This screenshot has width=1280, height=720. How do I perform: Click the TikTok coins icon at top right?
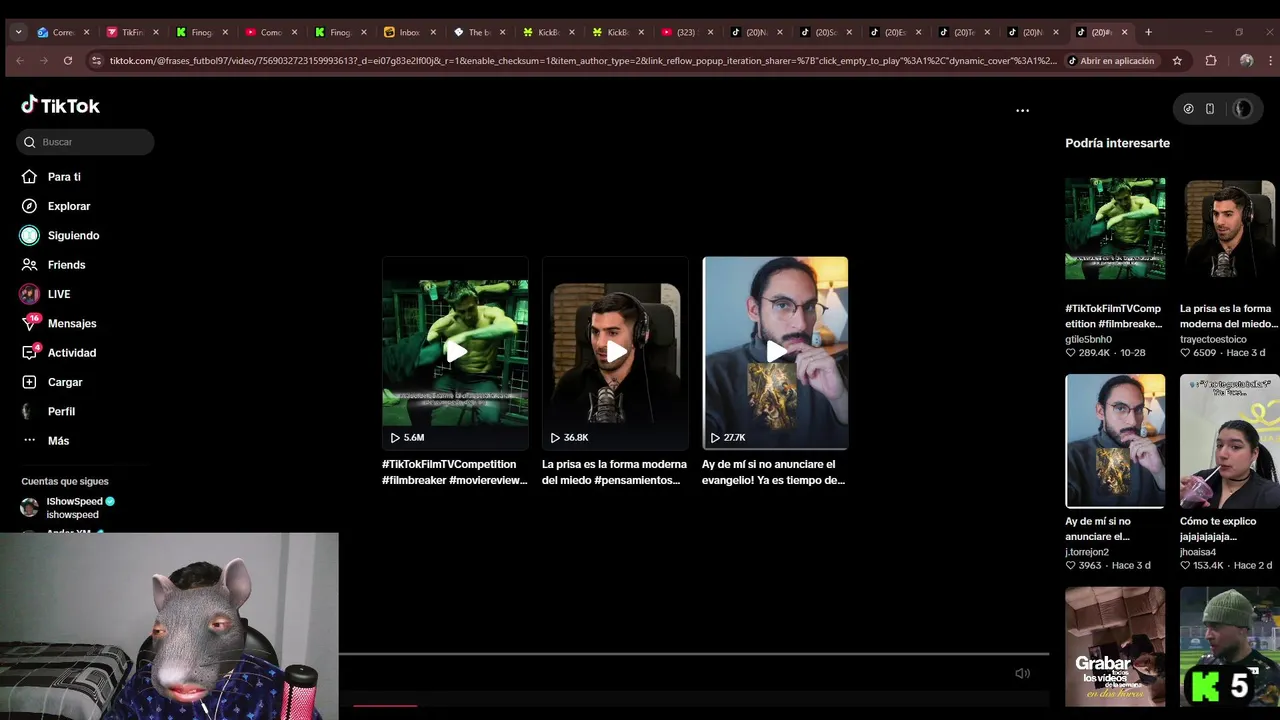tap(1188, 109)
